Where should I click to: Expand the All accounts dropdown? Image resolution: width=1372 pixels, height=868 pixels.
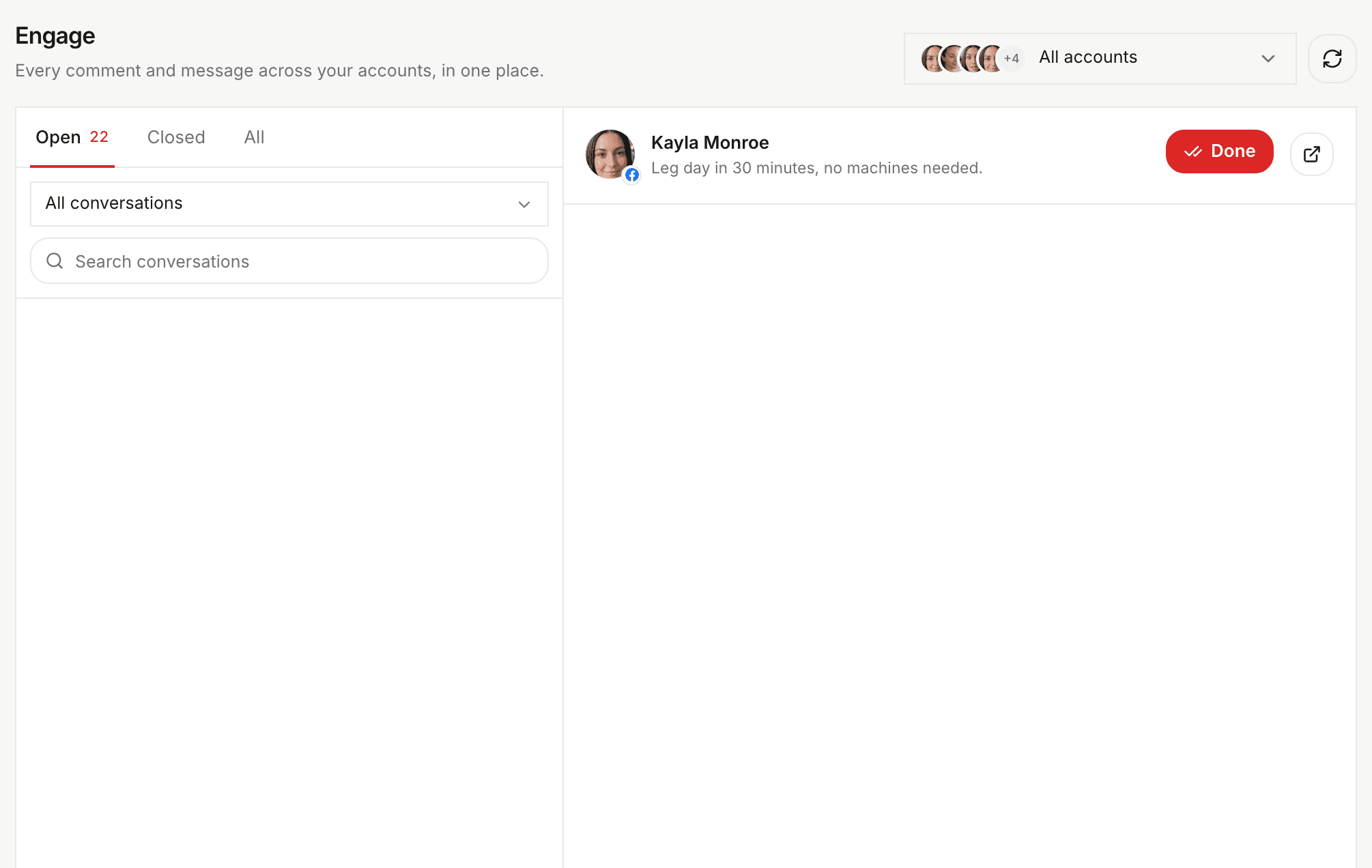1100,59
